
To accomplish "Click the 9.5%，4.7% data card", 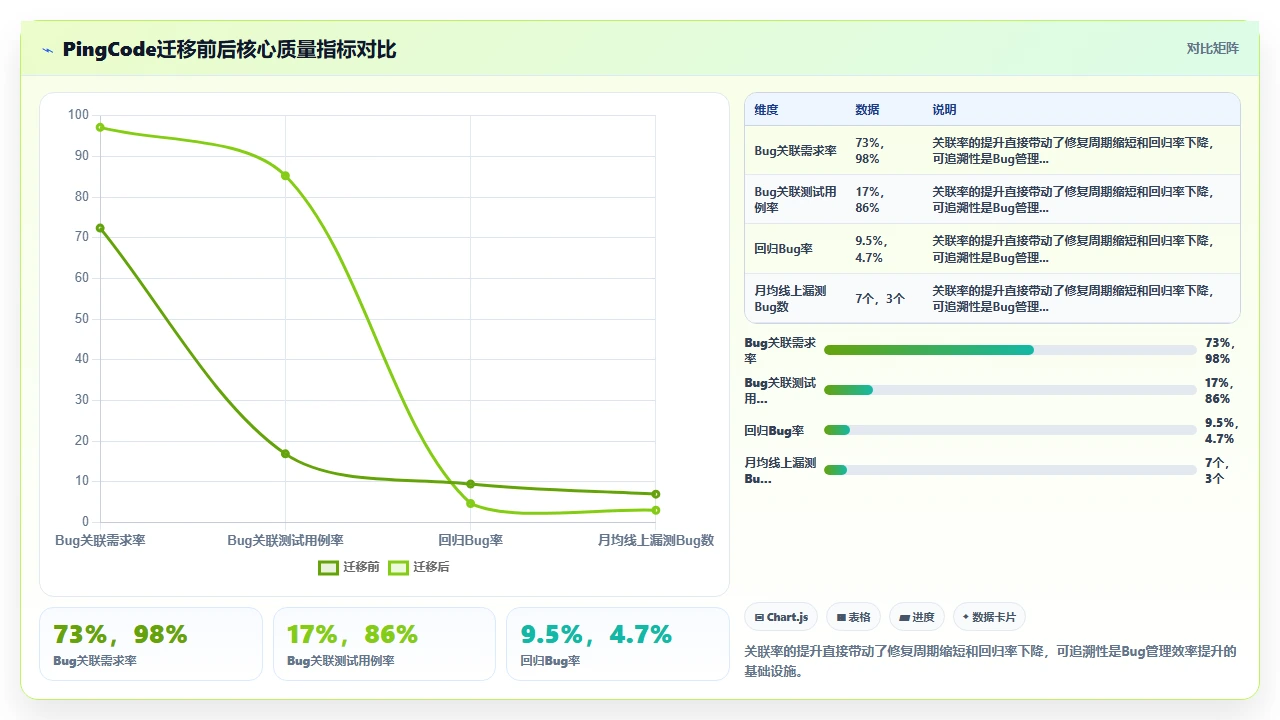I will pyautogui.click(x=618, y=644).
